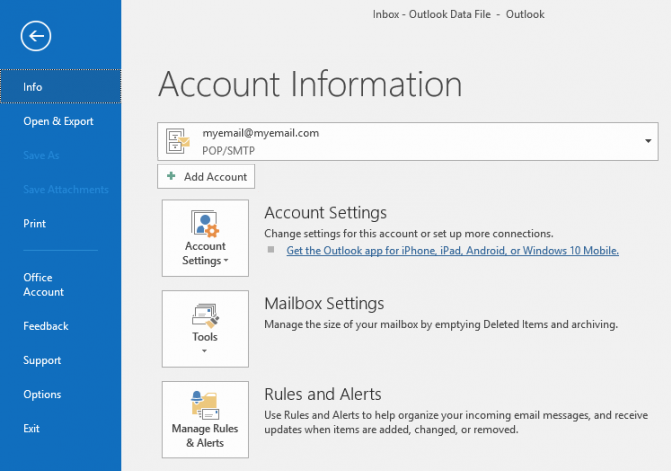The width and height of the screenshot is (671, 471).
Task: Click the Use Rules and Alerts description text
Action: click(456, 422)
